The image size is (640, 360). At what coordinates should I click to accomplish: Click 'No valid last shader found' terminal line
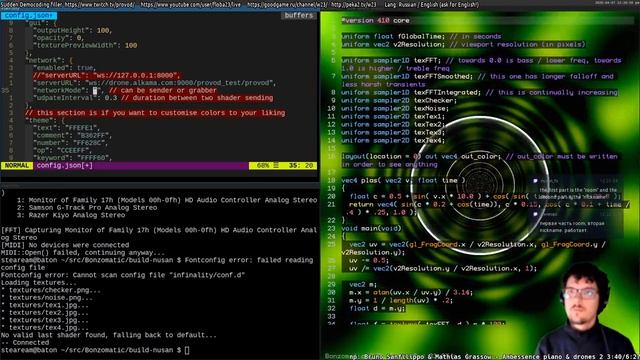pos(109,335)
